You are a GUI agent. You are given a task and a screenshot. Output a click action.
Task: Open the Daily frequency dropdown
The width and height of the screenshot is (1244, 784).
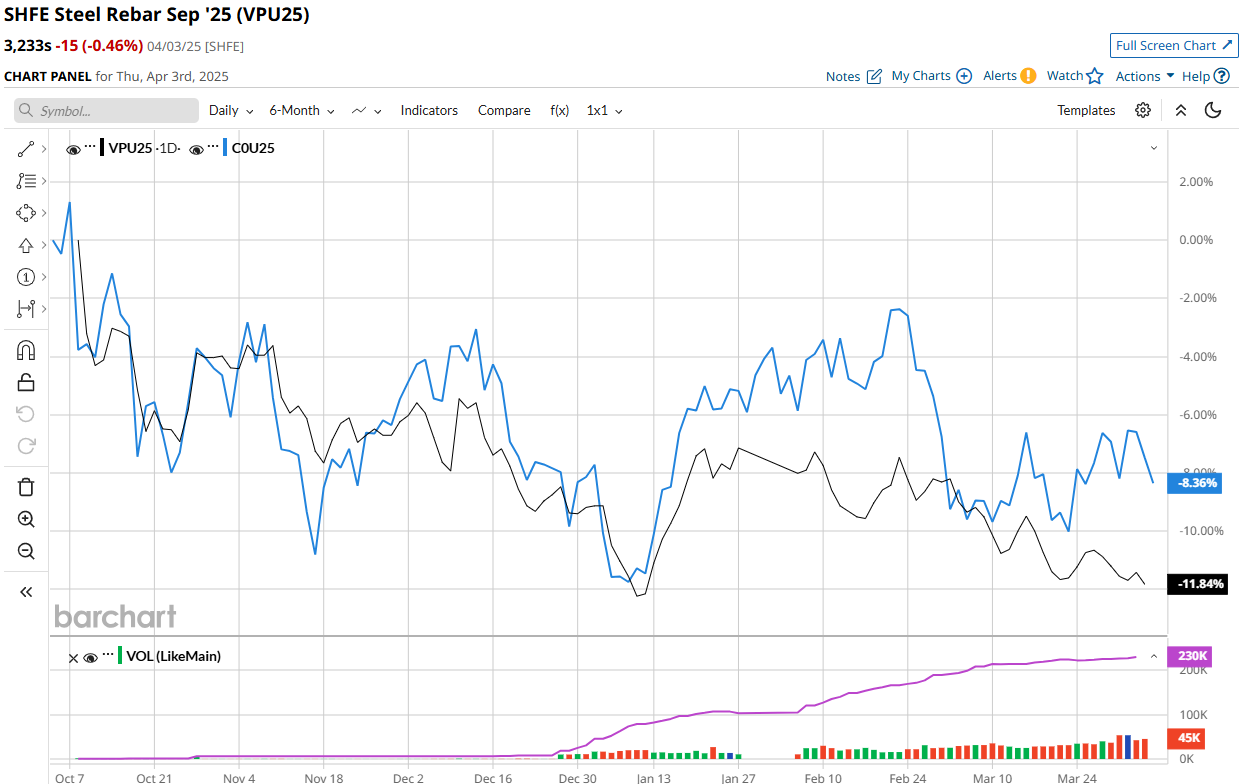pos(230,110)
